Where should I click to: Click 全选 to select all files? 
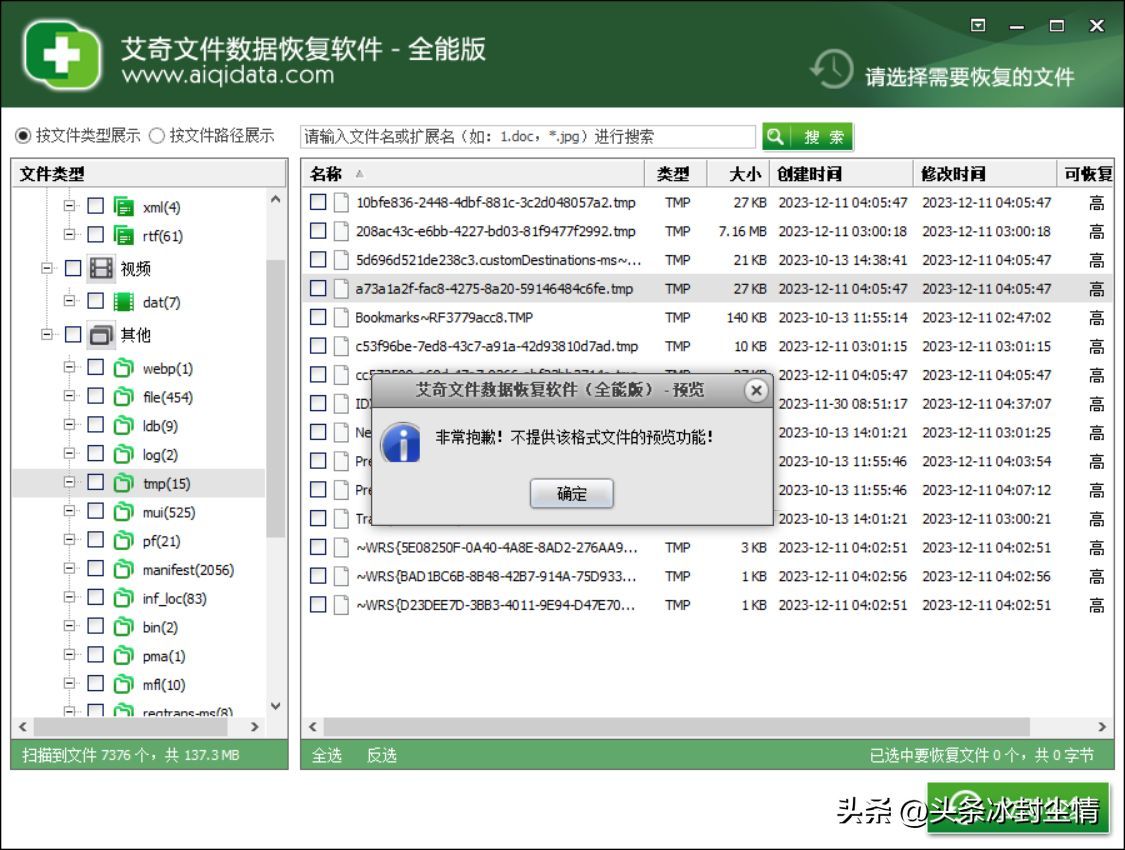(327, 755)
